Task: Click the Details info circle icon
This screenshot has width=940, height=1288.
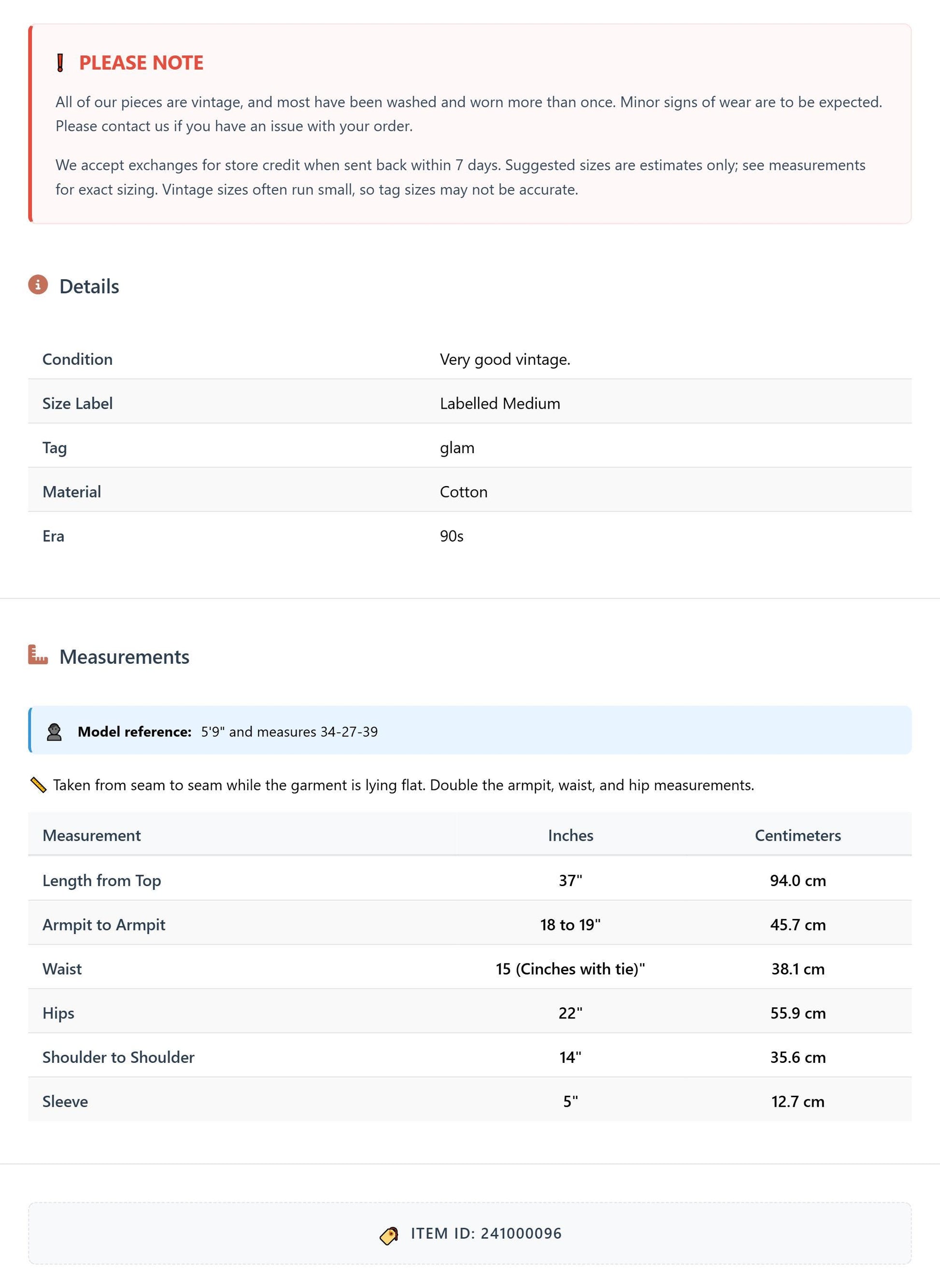Action: point(38,285)
